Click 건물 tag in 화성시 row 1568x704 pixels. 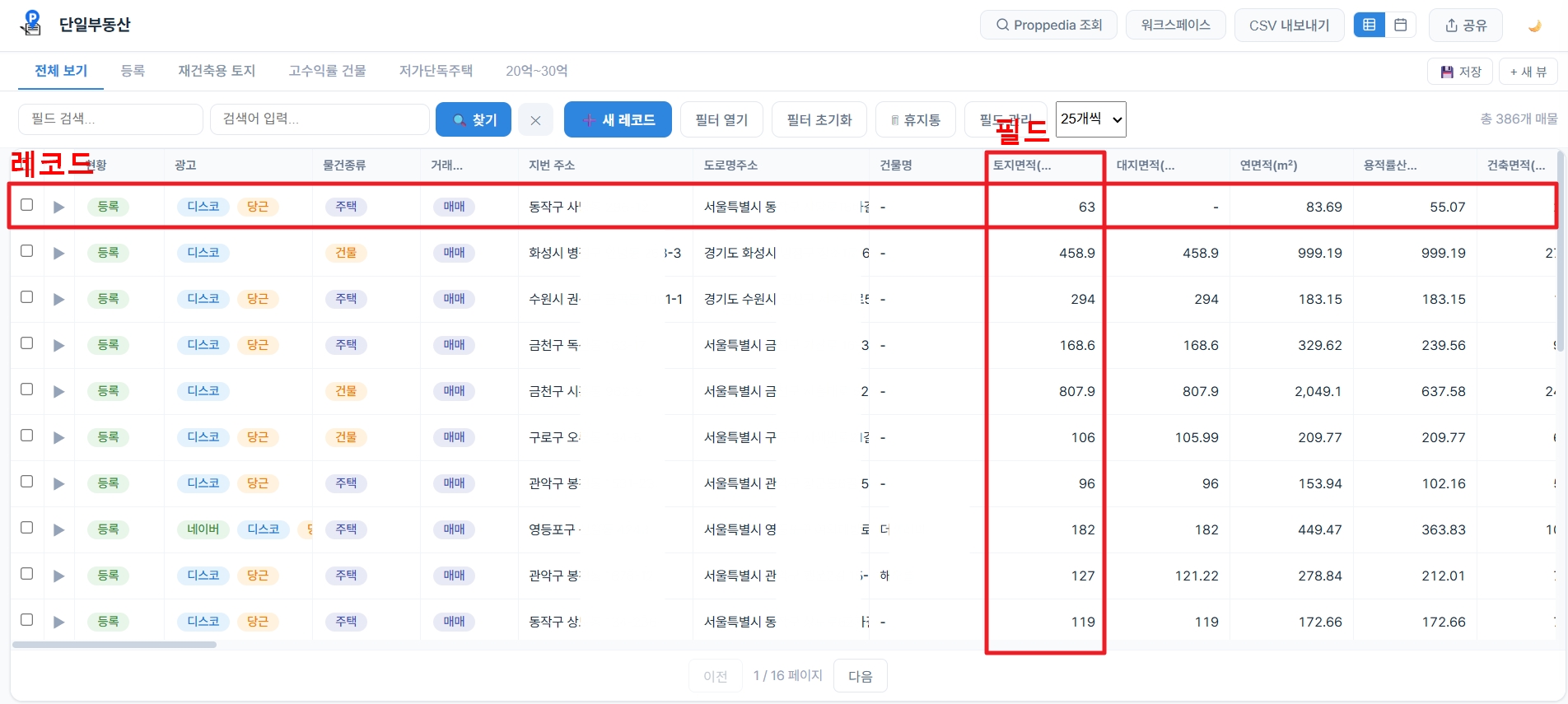pos(346,253)
